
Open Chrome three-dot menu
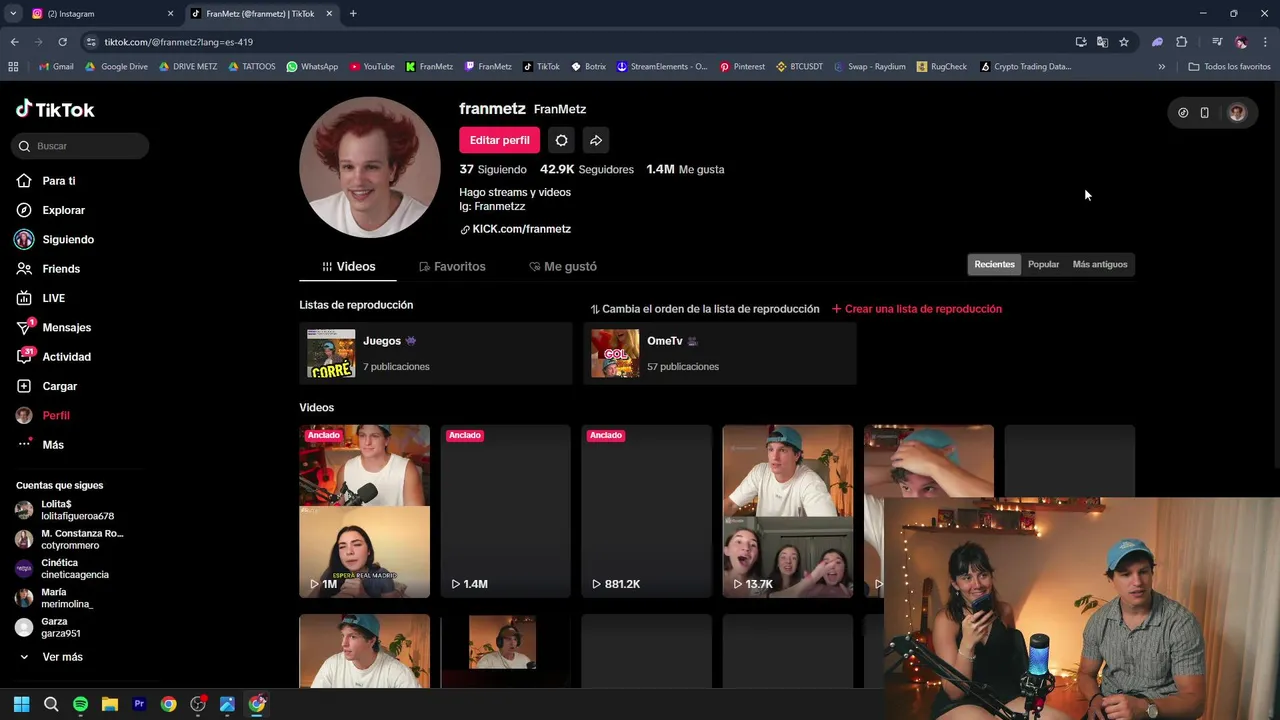click(x=1265, y=42)
